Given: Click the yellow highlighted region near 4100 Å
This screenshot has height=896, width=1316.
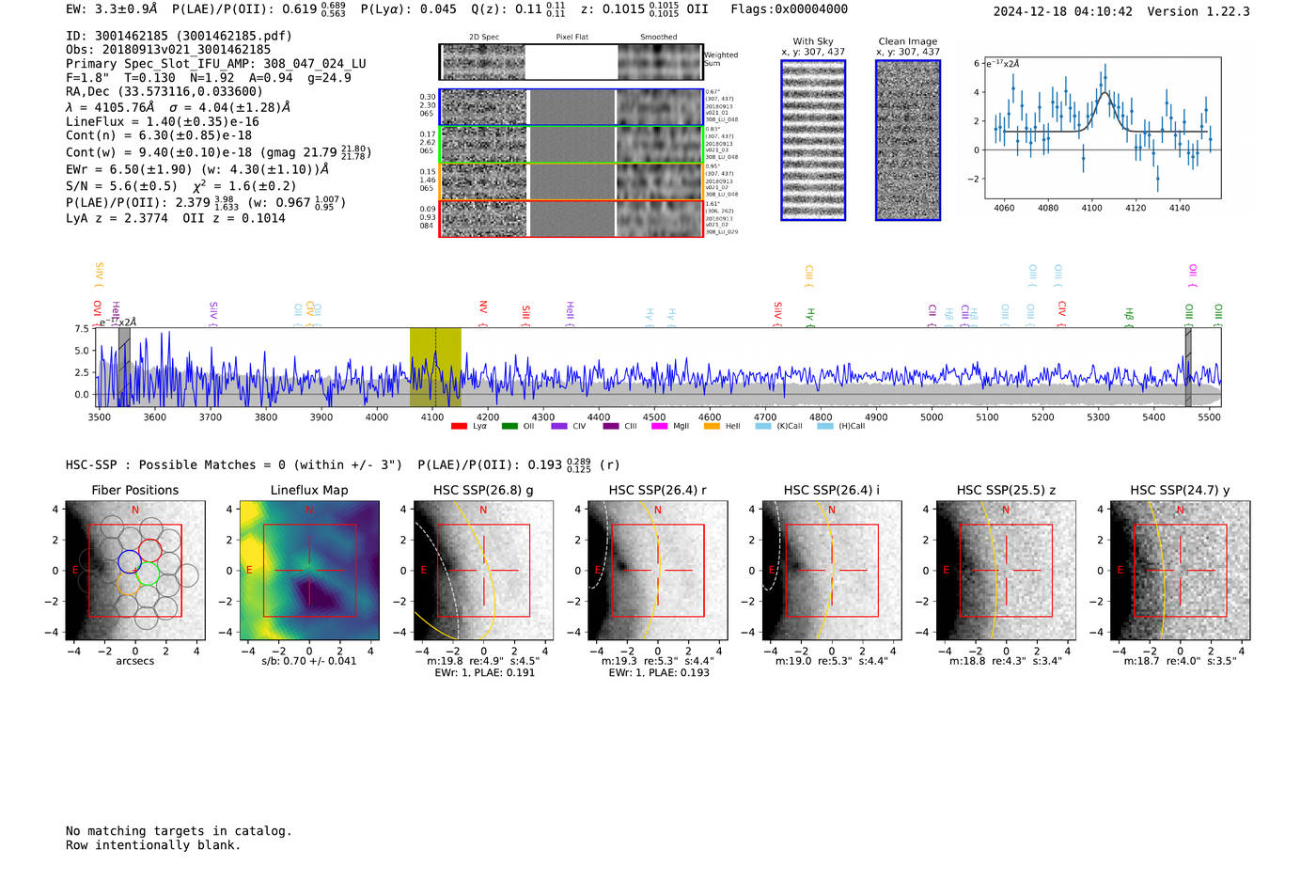Looking at the screenshot, I should (x=435, y=368).
